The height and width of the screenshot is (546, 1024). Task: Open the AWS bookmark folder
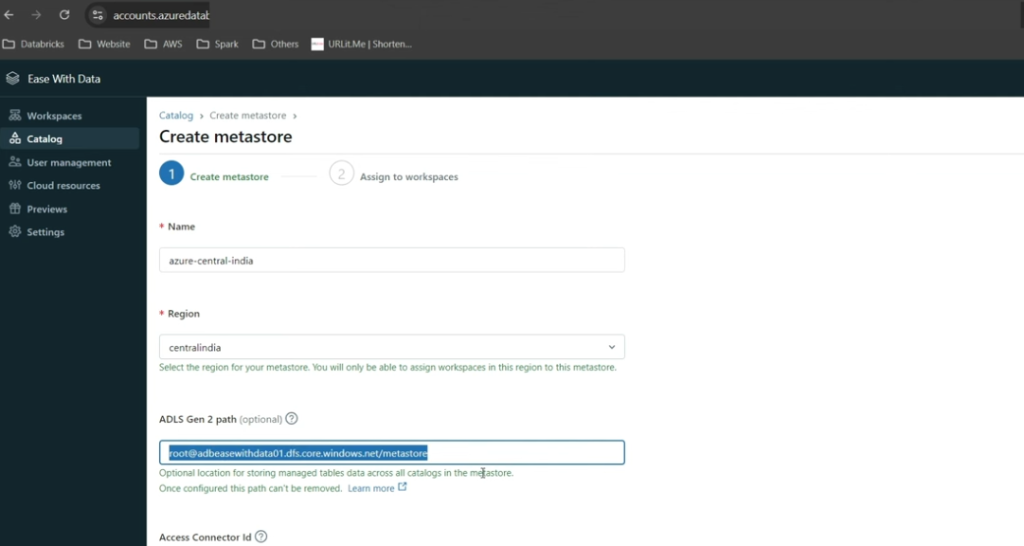click(x=163, y=44)
